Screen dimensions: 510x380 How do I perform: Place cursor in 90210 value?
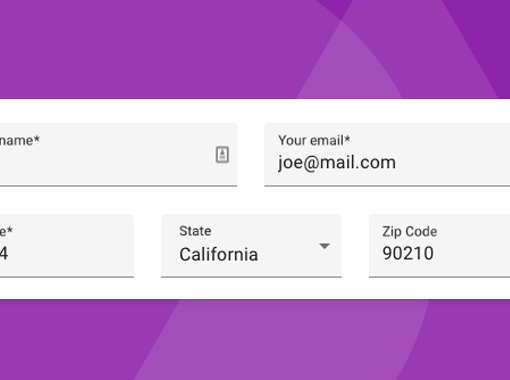408,253
